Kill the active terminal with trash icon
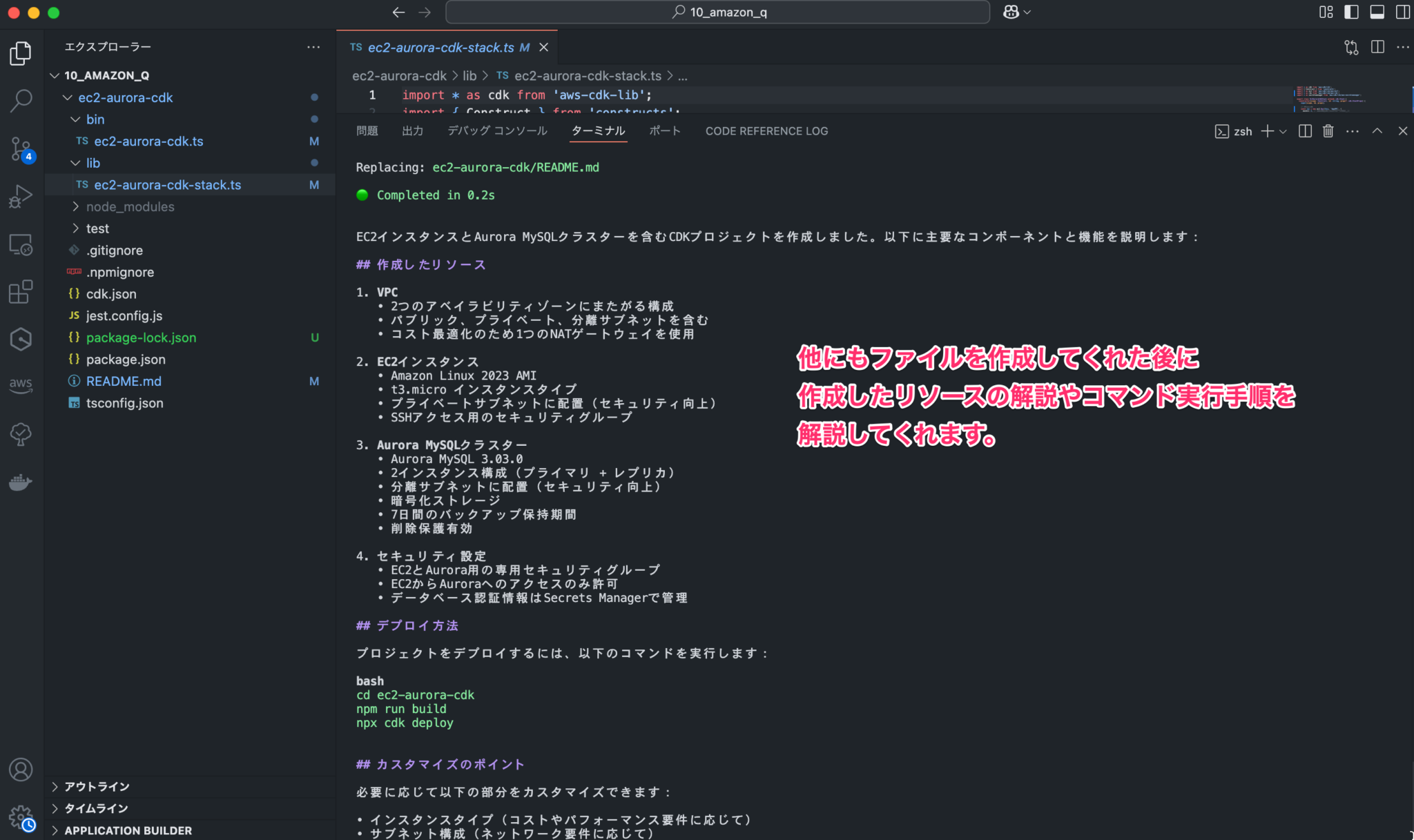Screen dimensions: 1414x840 pos(1328,131)
